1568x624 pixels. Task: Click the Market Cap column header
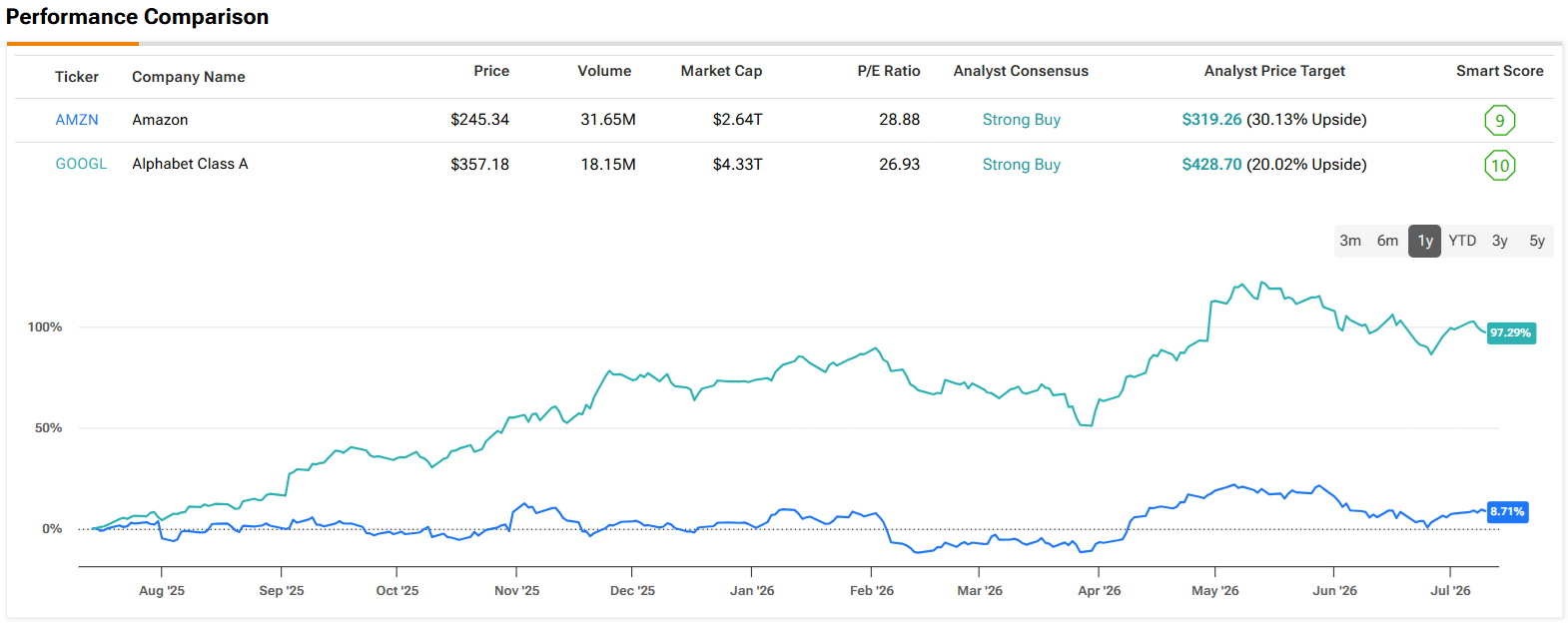pyautogui.click(x=721, y=71)
